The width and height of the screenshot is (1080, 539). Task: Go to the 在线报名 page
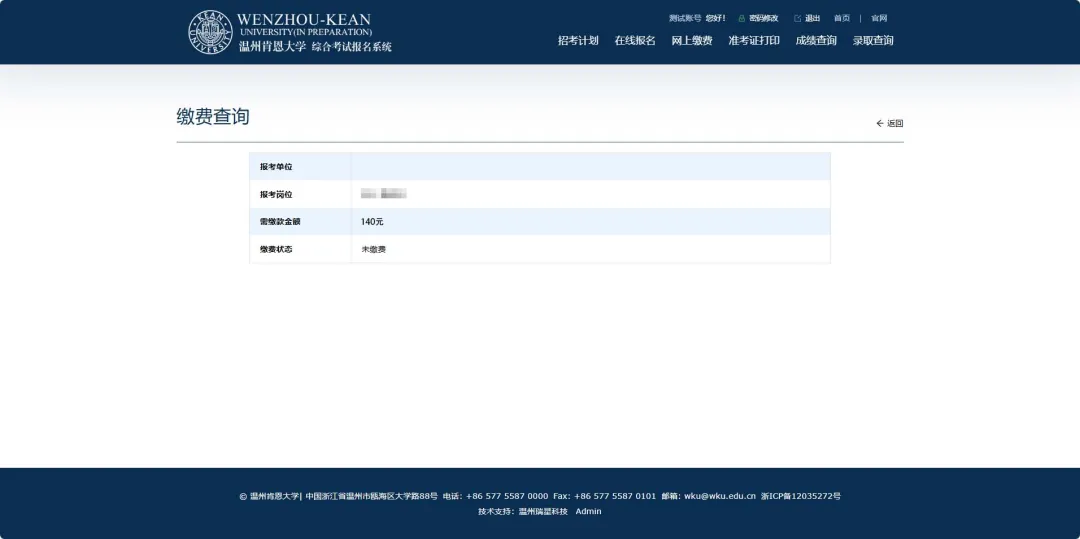[x=635, y=41]
